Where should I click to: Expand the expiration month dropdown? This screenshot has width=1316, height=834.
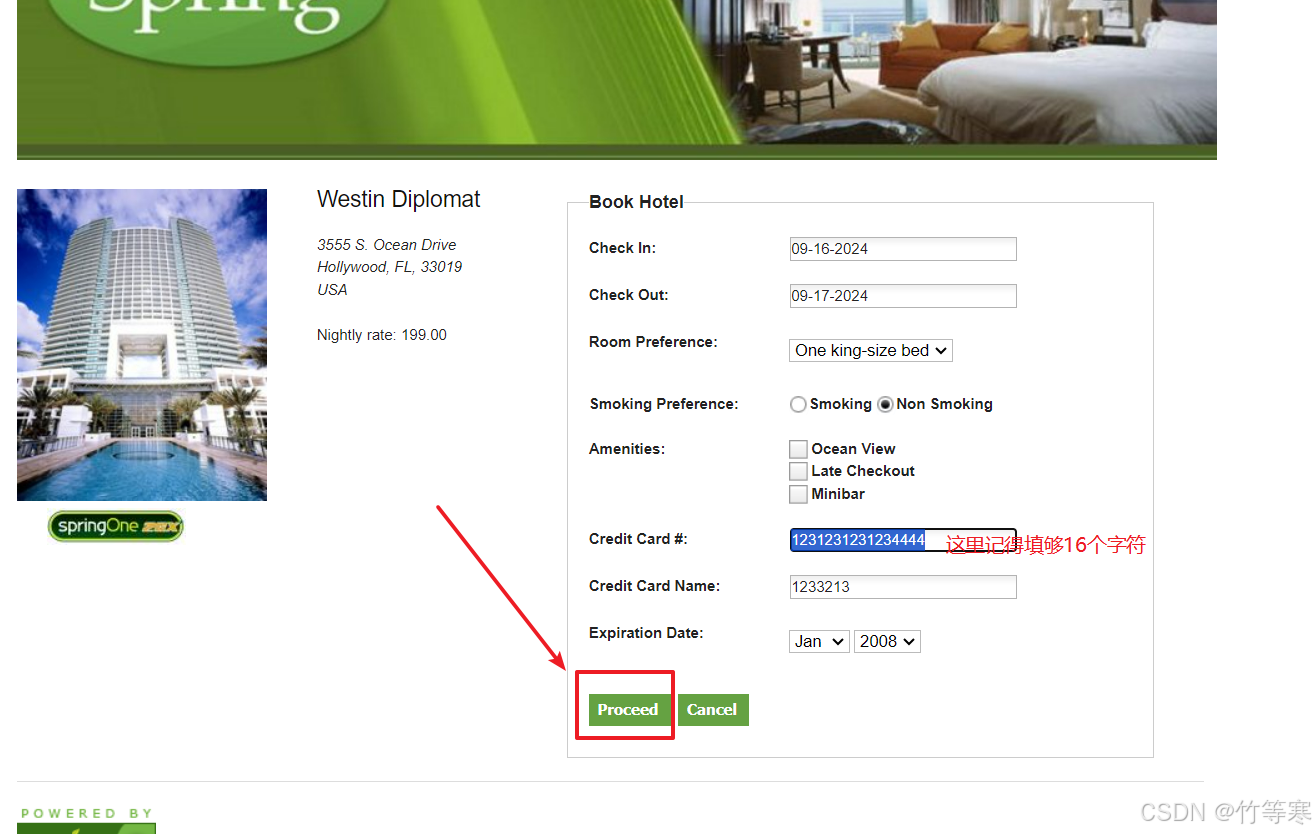pyautogui.click(x=819, y=642)
